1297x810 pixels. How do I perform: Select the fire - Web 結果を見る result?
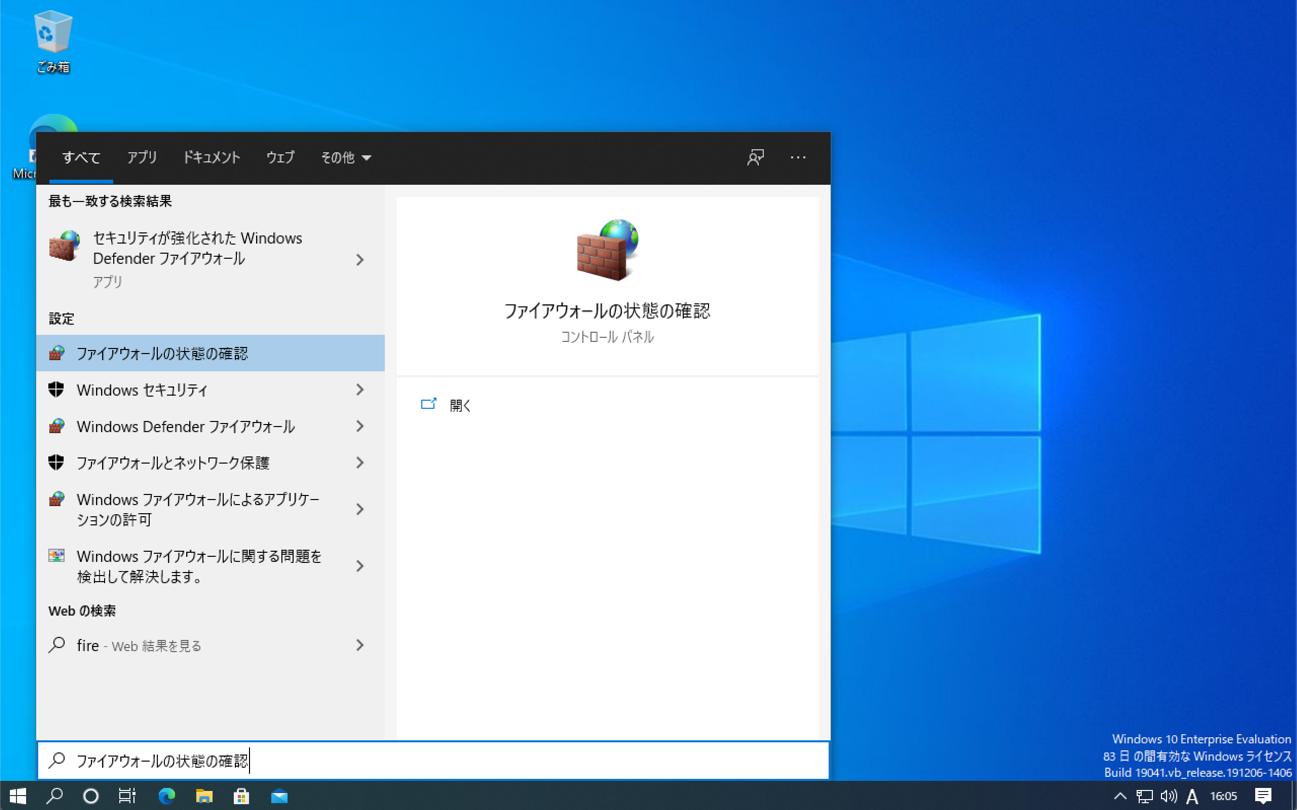point(210,646)
